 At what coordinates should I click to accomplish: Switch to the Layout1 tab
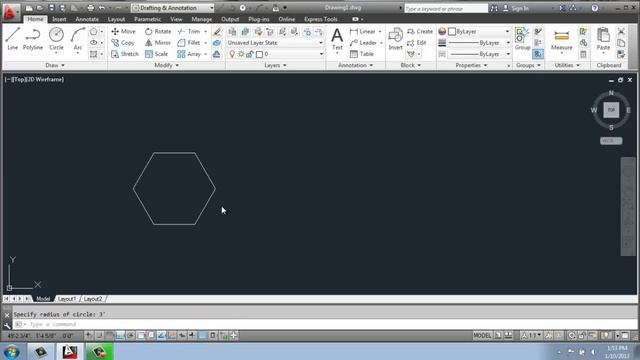point(67,299)
